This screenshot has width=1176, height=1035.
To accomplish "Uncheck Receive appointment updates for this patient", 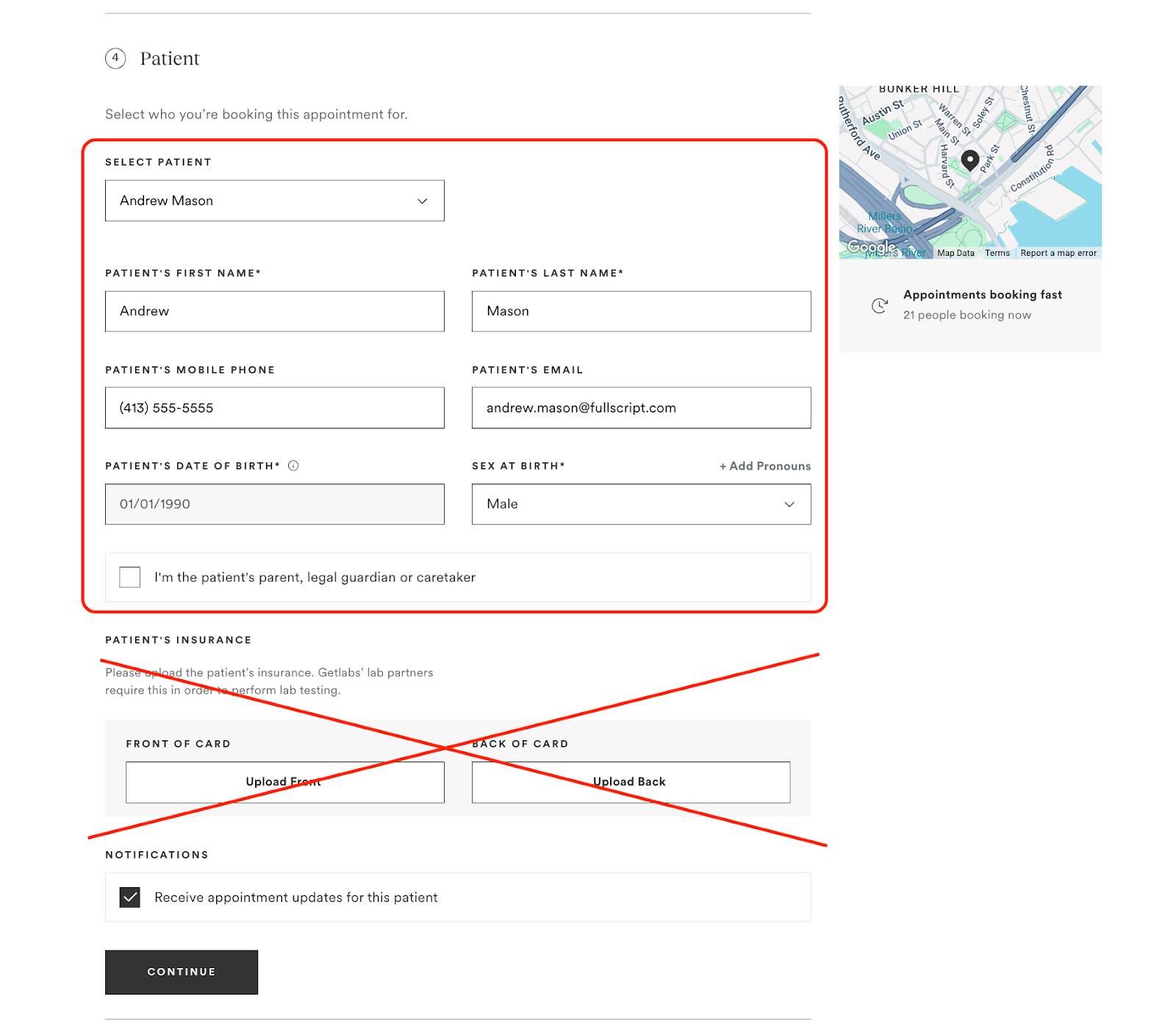I will [129, 897].
